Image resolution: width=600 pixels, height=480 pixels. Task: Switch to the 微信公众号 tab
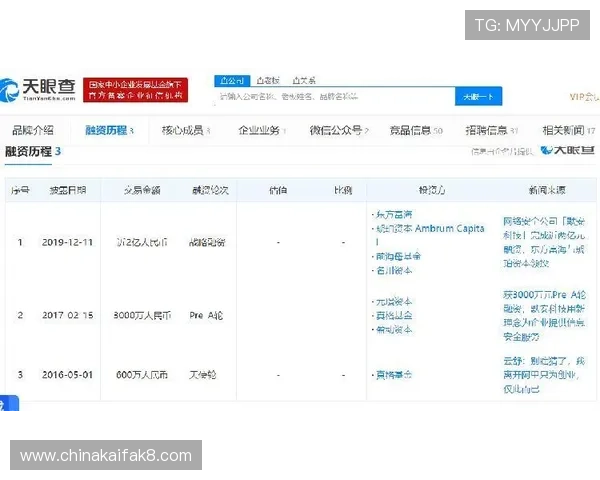339,131
